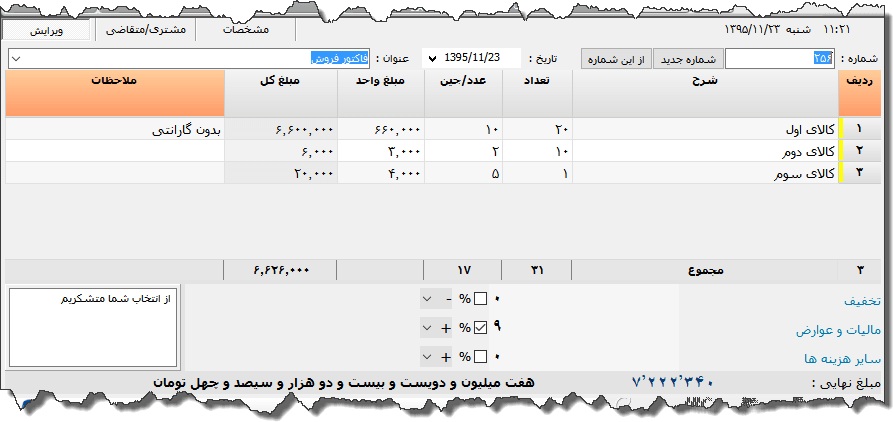Click the شرح column header
This screenshot has height=422, width=893.
705,93
